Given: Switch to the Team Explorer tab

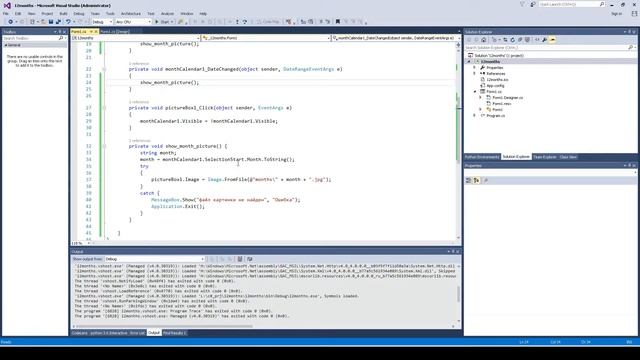Looking at the screenshot, I should click(545, 157).
